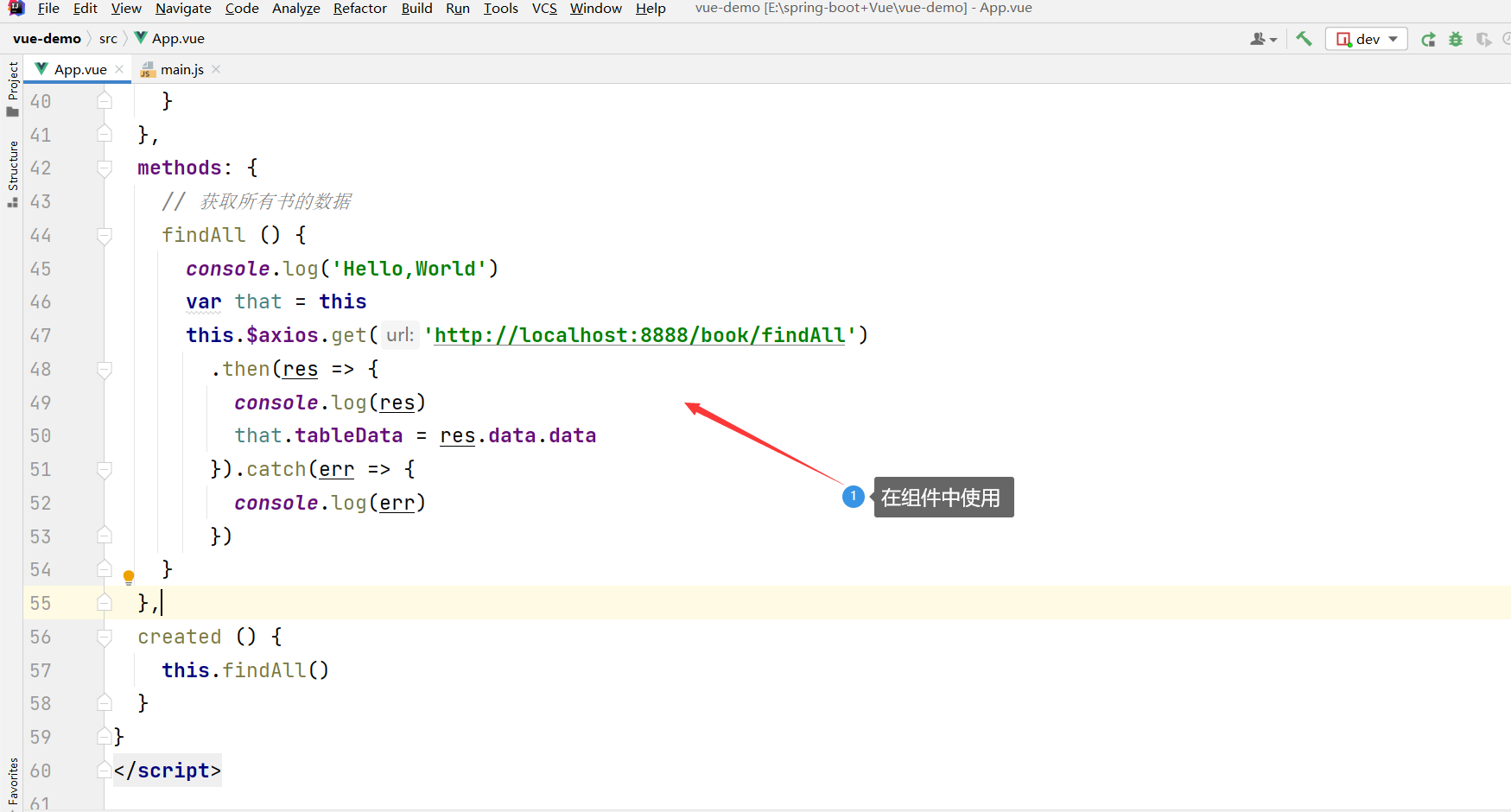
Task: Open the VCS menu
Action: tap(544, 9)
